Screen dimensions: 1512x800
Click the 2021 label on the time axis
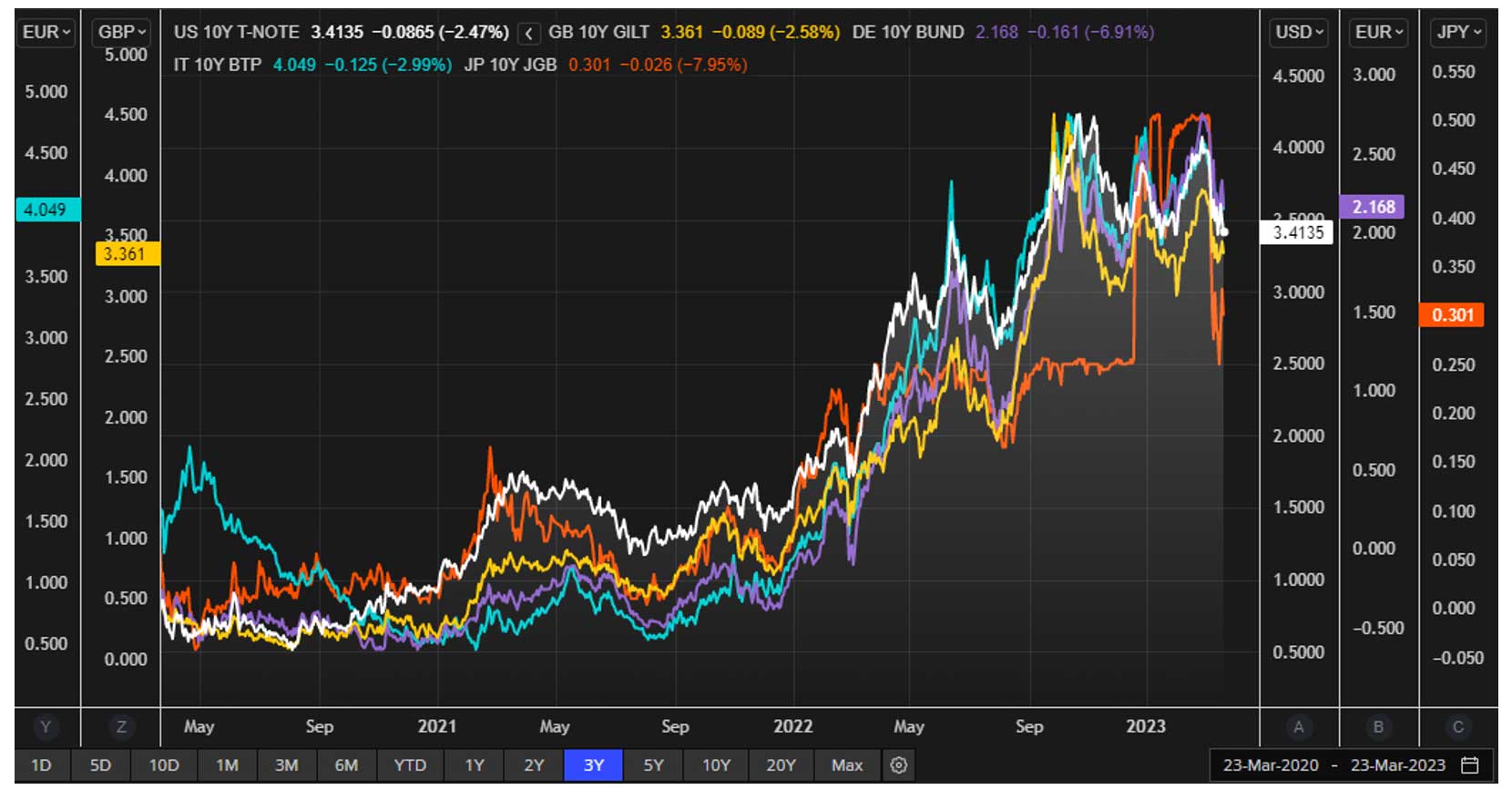click(x=437, y=726)
